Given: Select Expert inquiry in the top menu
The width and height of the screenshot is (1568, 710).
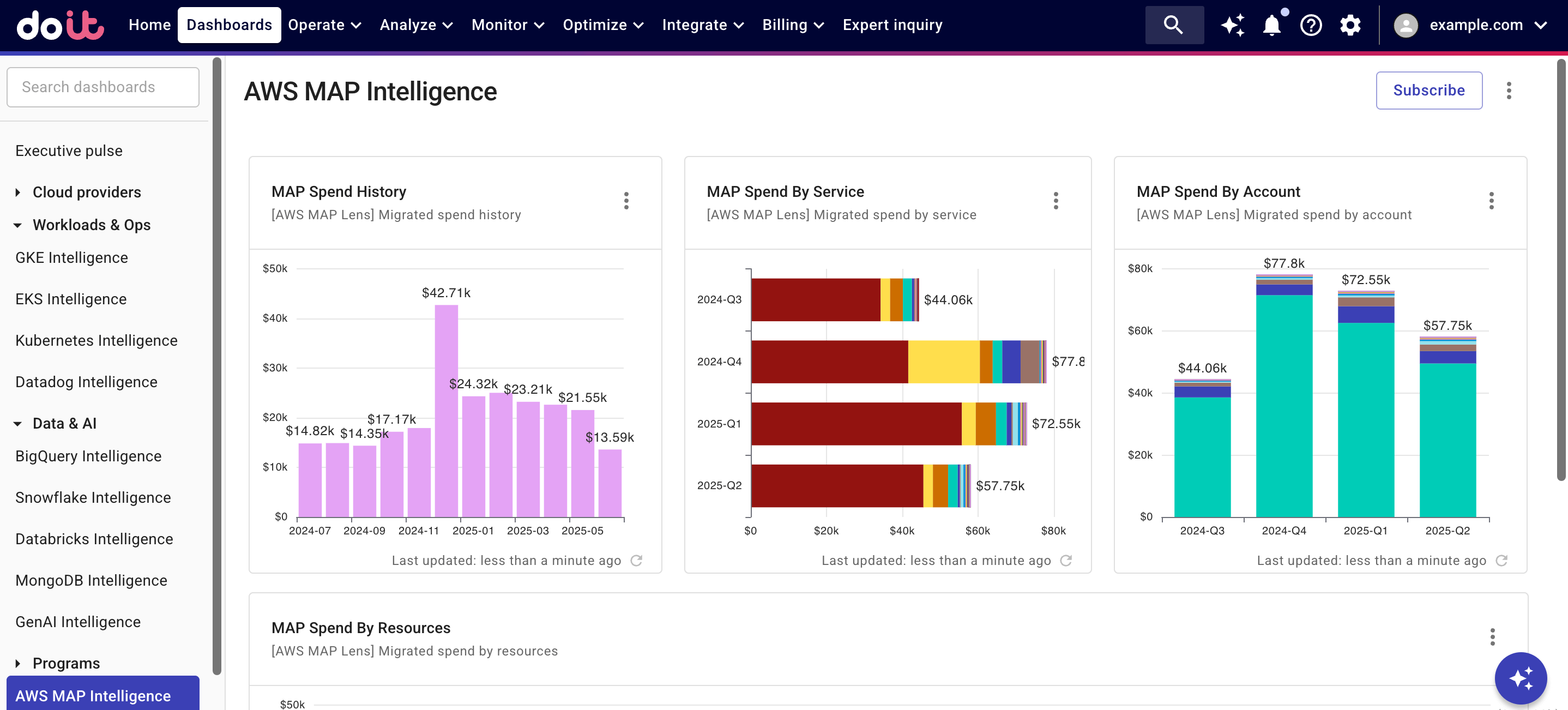Looking at the screenshot, I should 892,25.
